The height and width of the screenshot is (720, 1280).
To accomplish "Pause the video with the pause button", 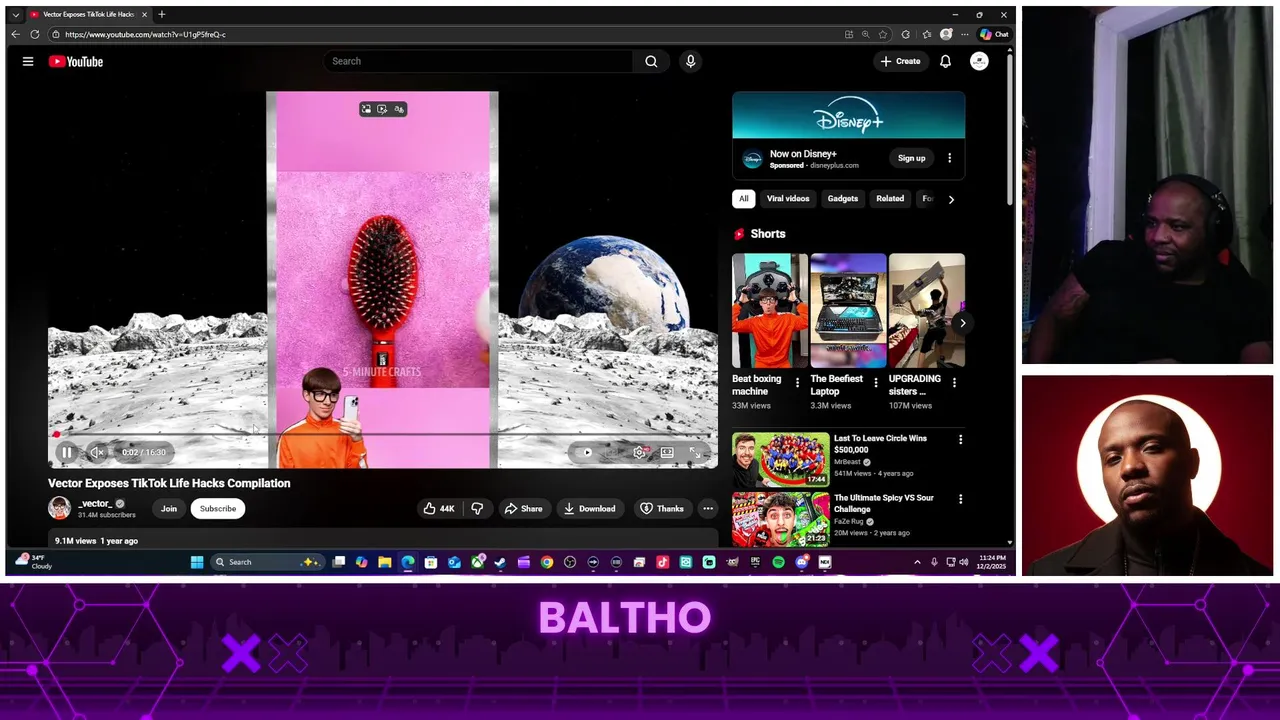I will [x=67, y=452].
